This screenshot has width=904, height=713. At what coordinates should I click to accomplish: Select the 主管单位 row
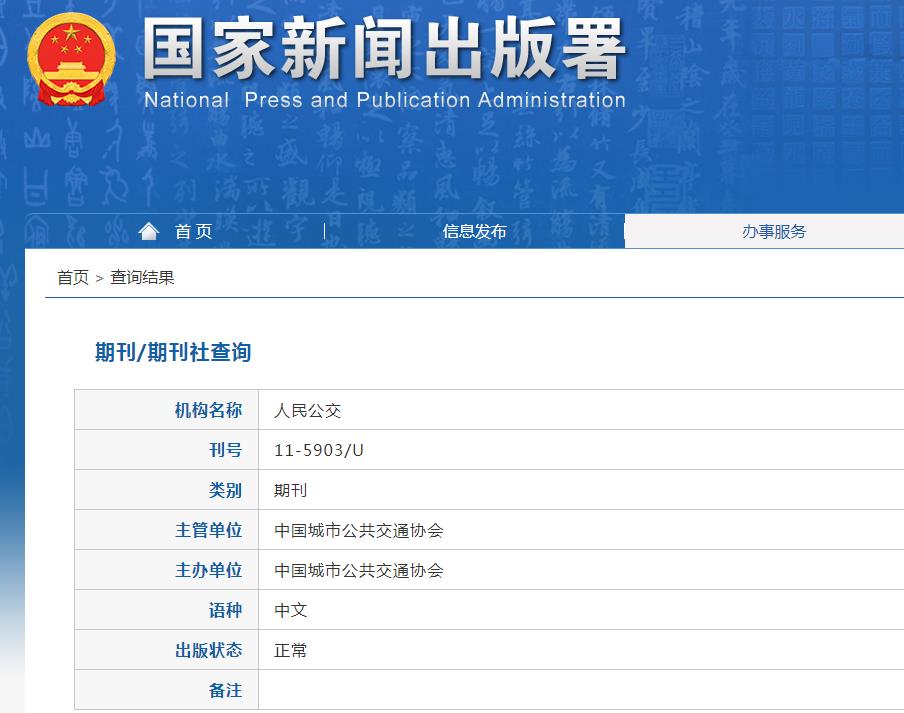210,530
